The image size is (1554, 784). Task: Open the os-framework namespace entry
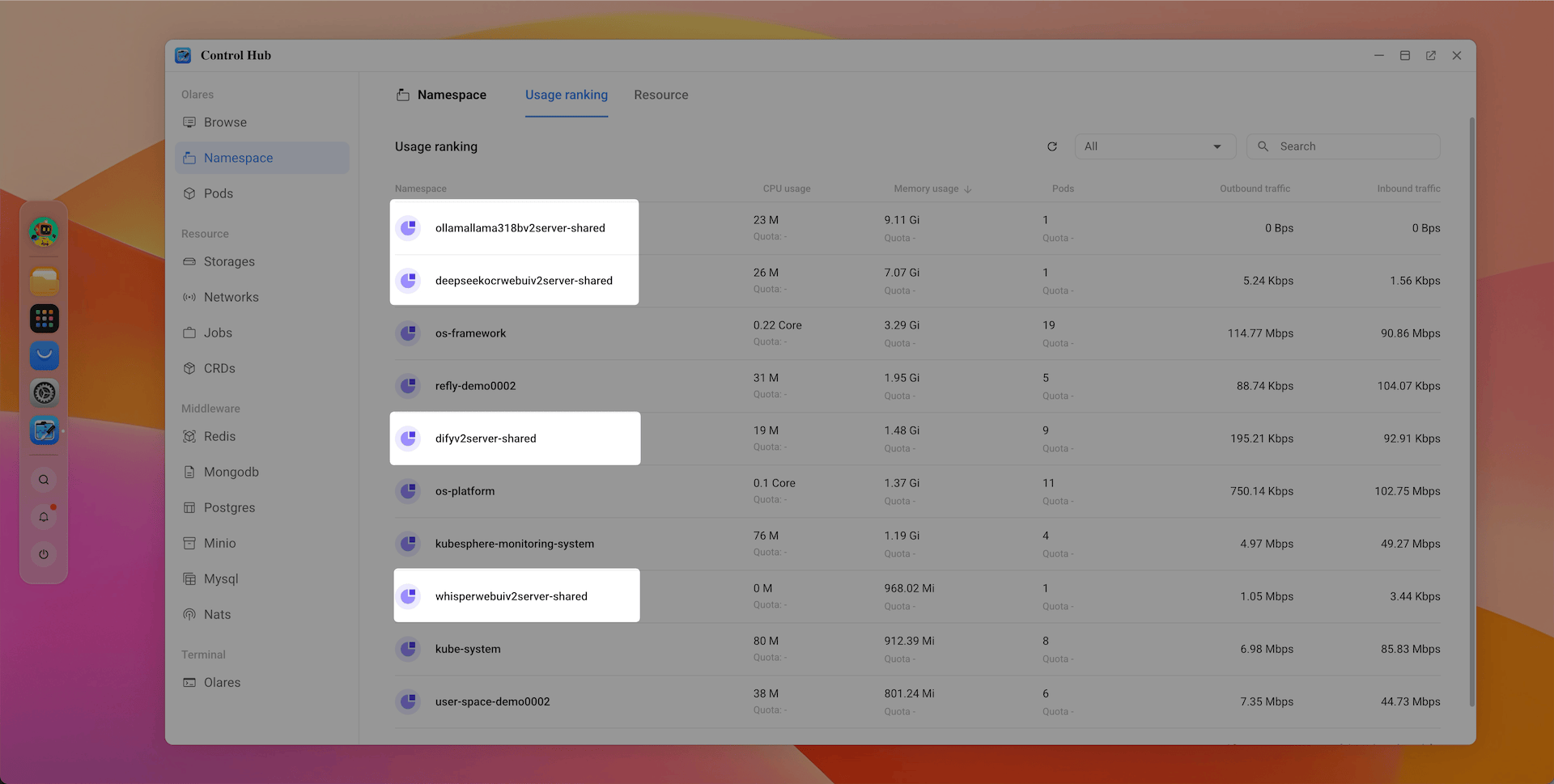click(470, 333)
